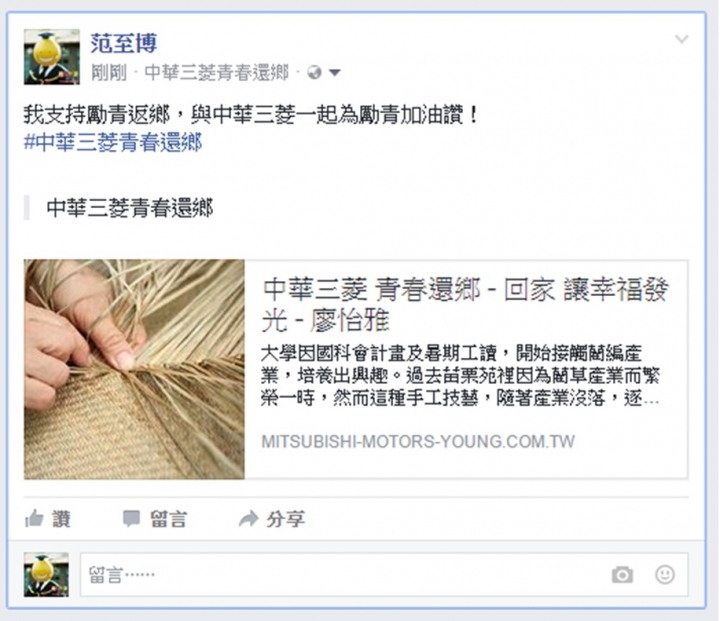The height and width of the screenshot is (621, 720).
Task: Click the MITSUBISHI-MOTORS-YOUNG.COM.TW domain link
Action: pyautogui.click(x=418, y=441)
